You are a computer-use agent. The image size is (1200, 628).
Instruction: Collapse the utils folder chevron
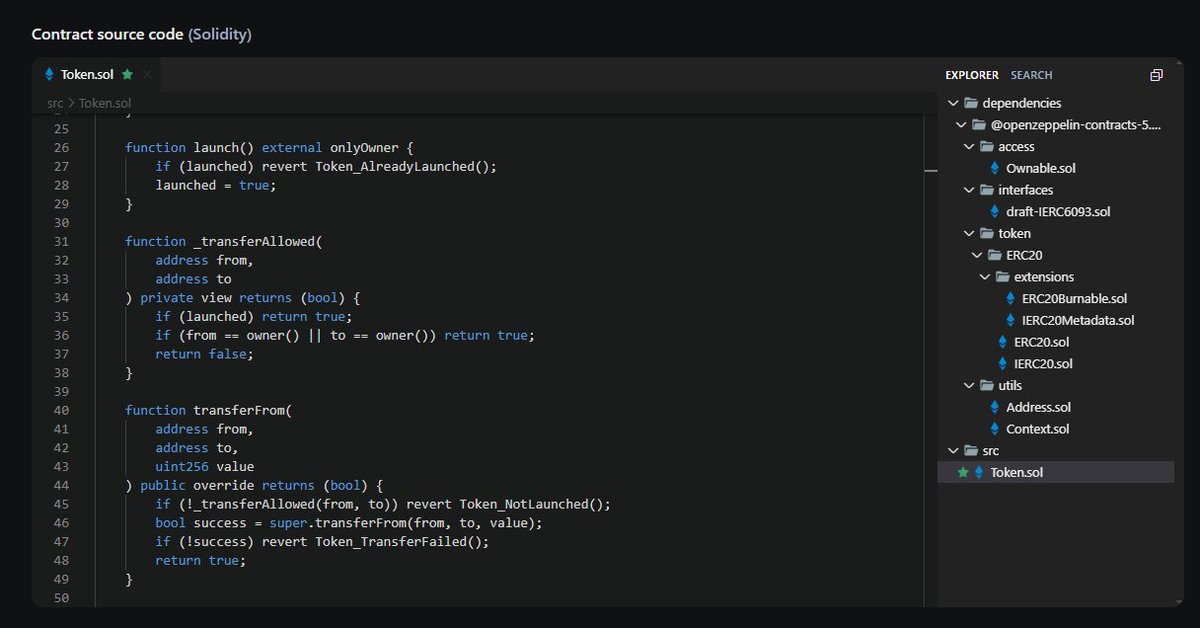[969, 385]
